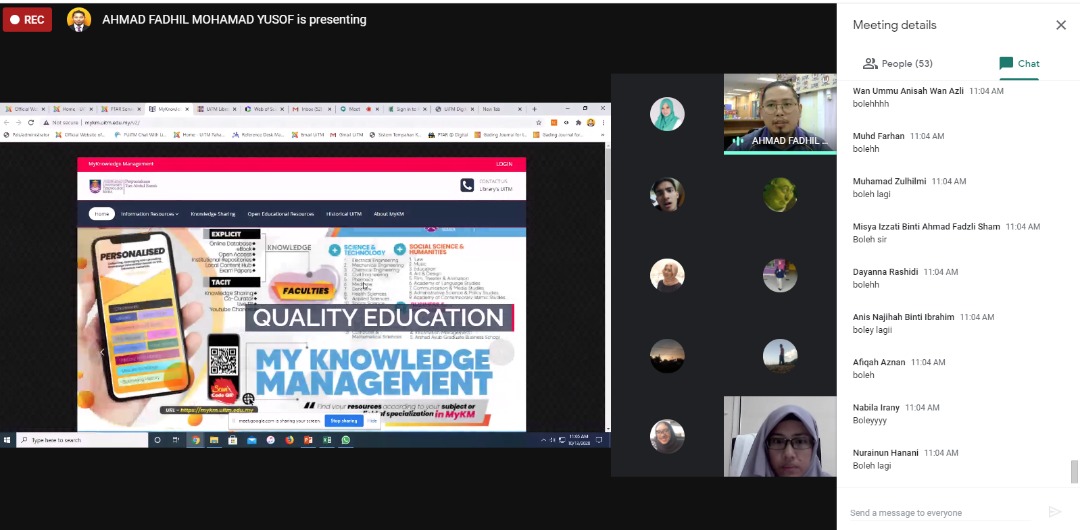Open the PTAR @ Digital bookmark
This screenshot has height=530, width=1080.
coord(448,134)
